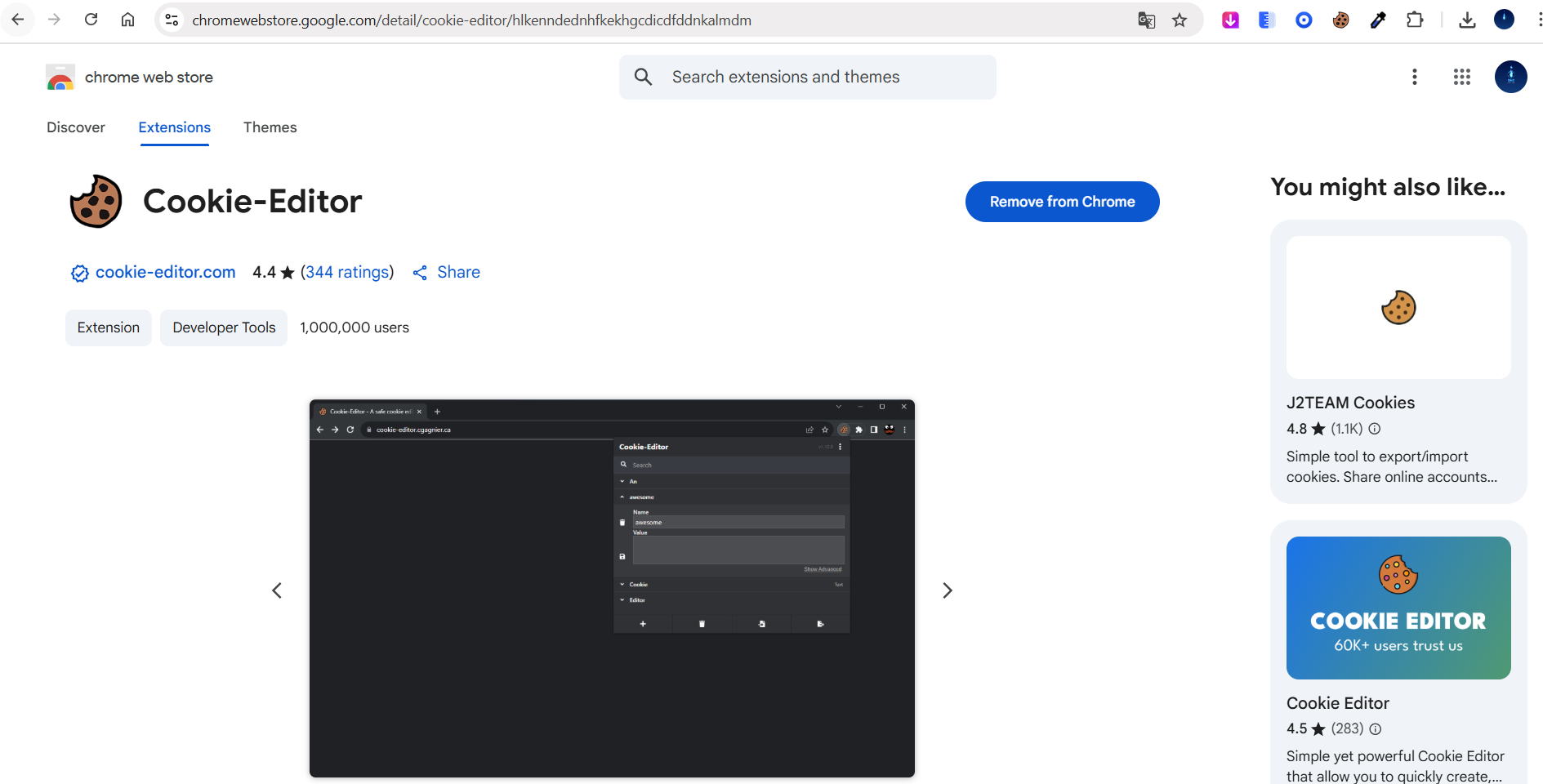This screenshot has height=784, width=1543.
Task: Show next screenshot in the carousel
Action: tap(948, 590)
